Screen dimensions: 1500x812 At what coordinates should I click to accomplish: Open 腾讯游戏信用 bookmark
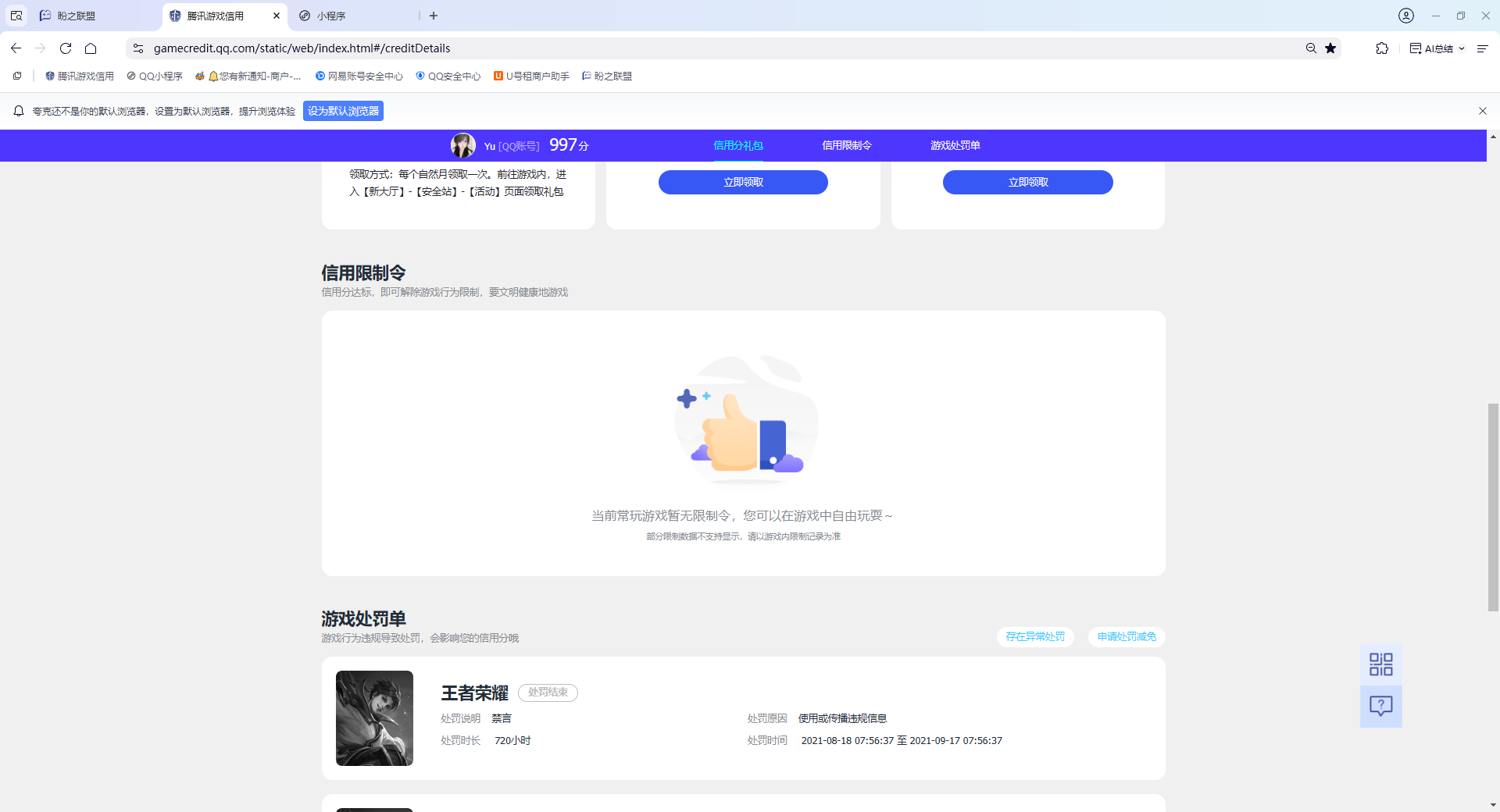coord(80,76)
